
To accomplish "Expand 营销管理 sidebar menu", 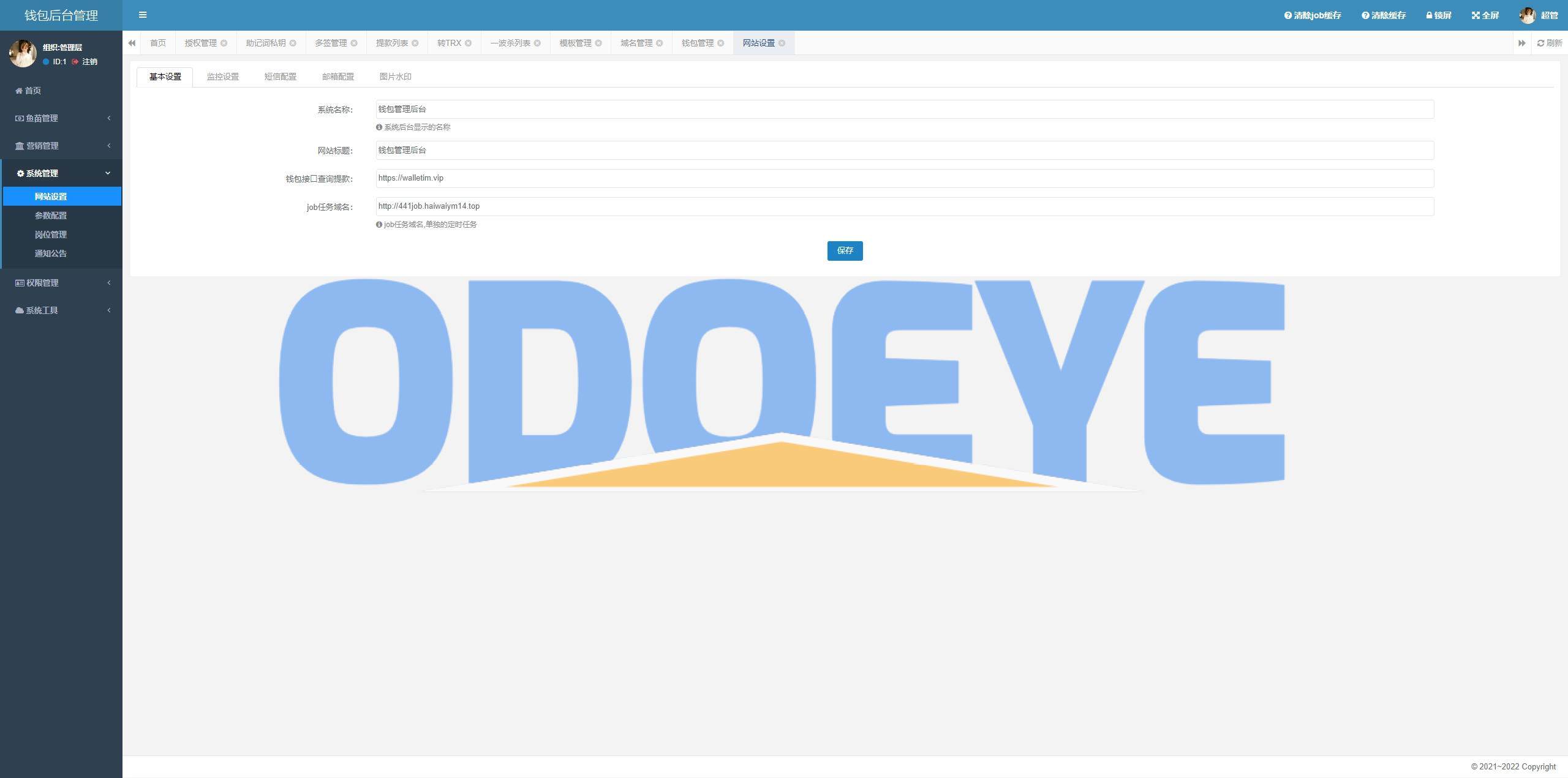I will click(61, 146).
